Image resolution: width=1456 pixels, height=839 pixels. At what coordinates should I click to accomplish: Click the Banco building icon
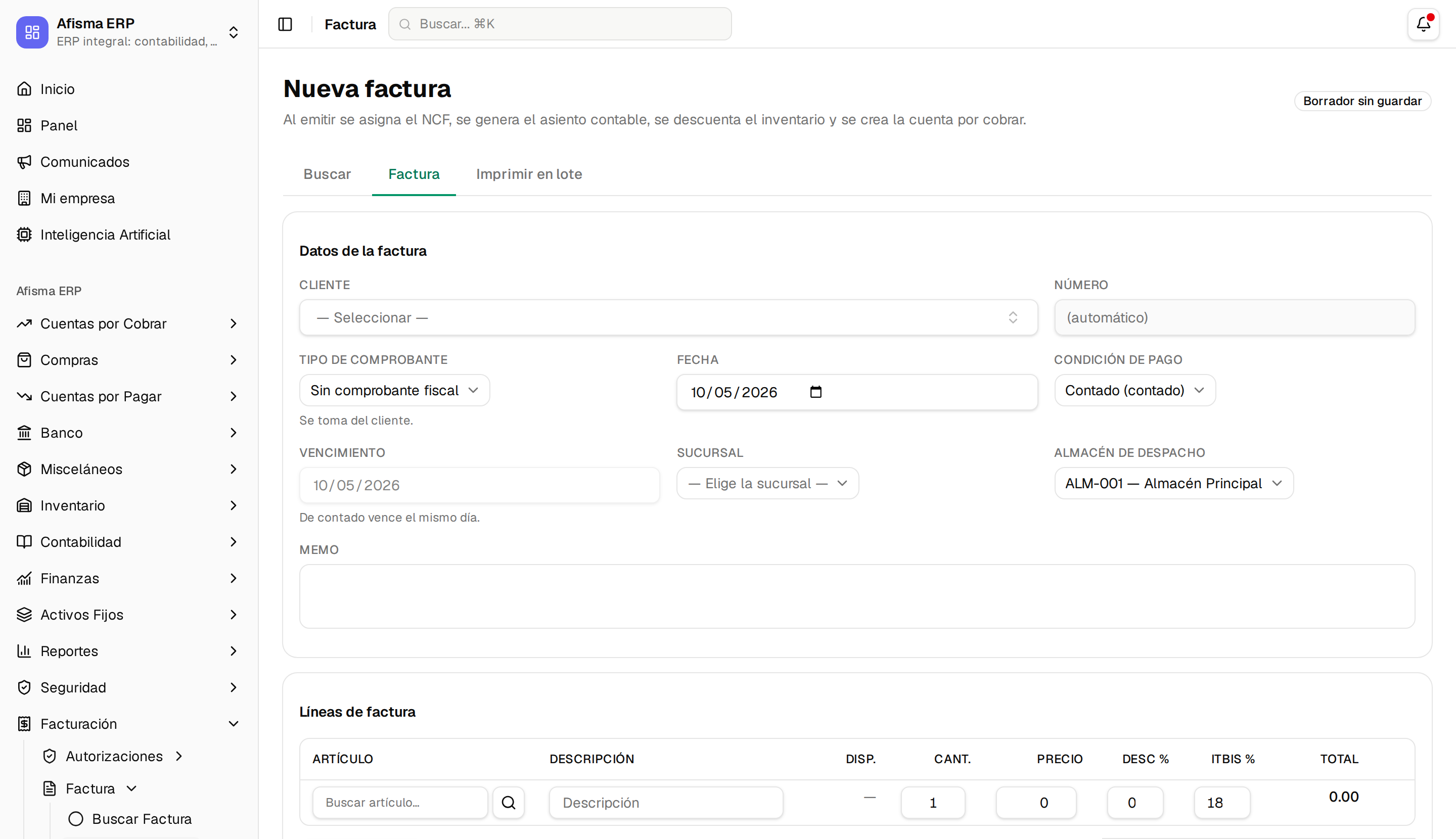[x=24, y=433]
